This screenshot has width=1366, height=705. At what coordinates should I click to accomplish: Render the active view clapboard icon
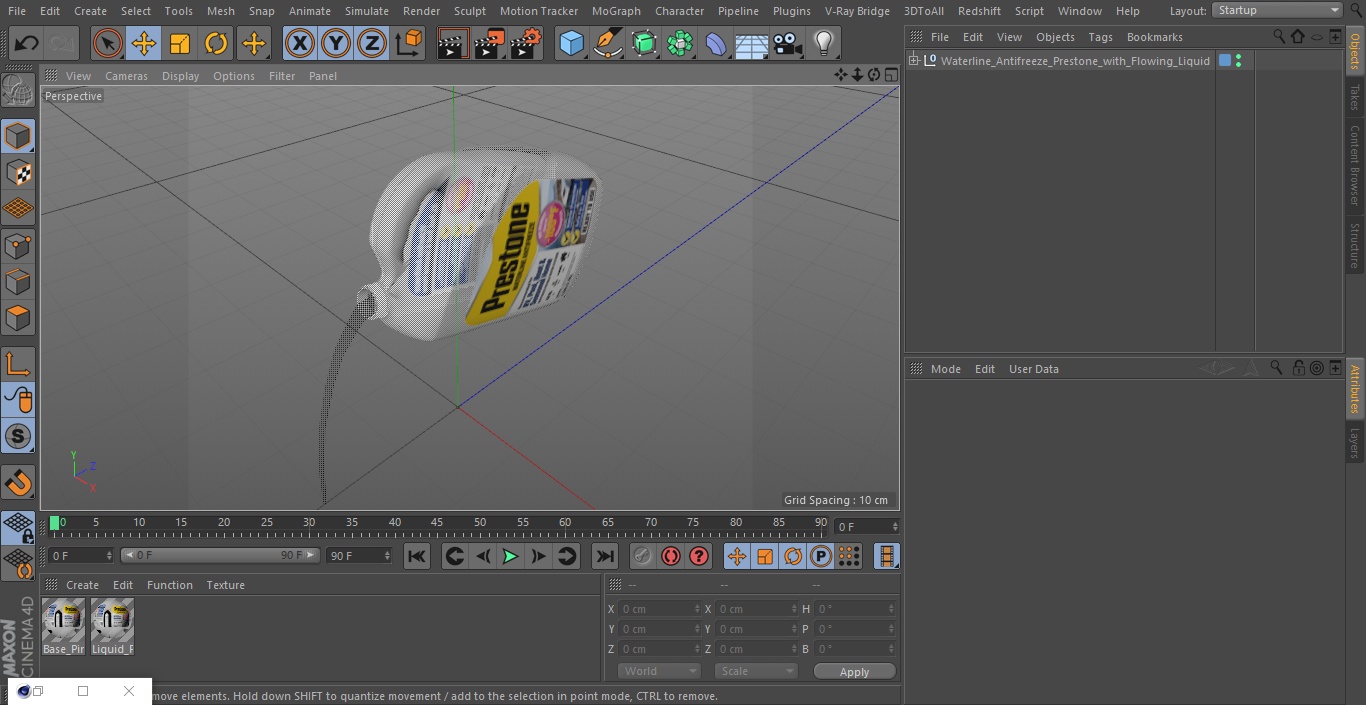pyautogui.click(x=453, y=43)
